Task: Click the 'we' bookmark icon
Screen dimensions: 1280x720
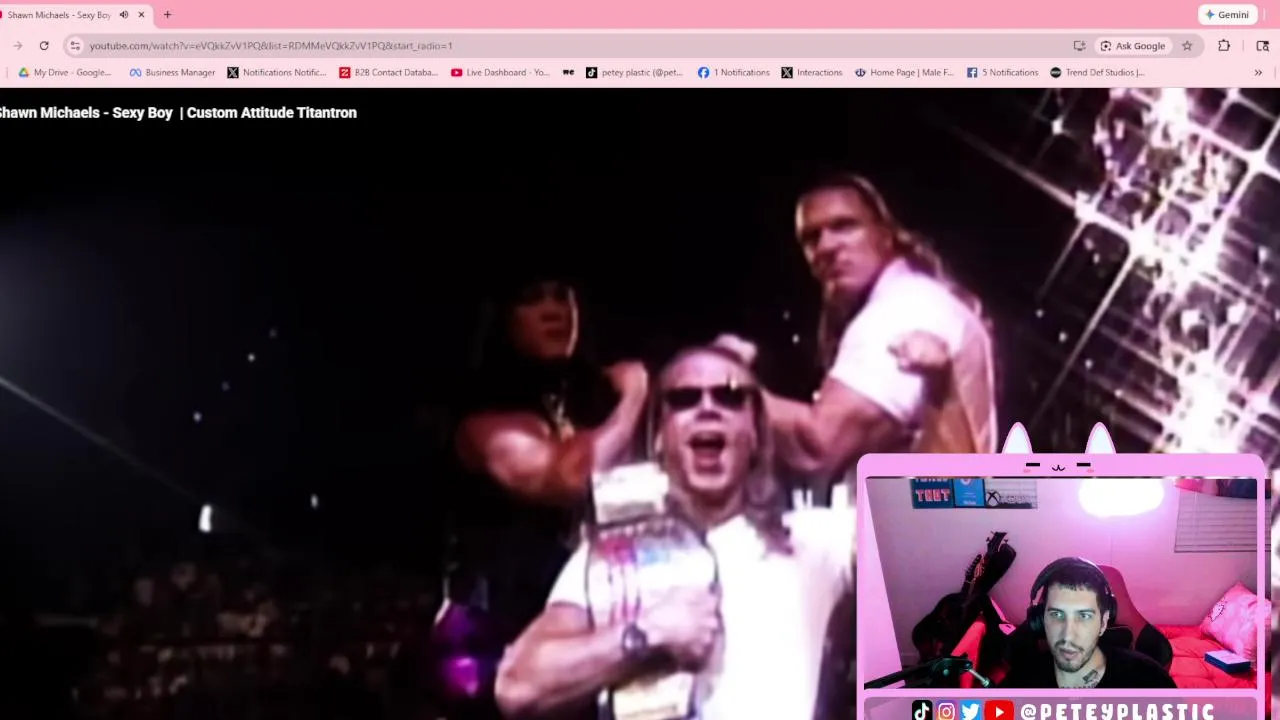Action: (x=569, y=73)
